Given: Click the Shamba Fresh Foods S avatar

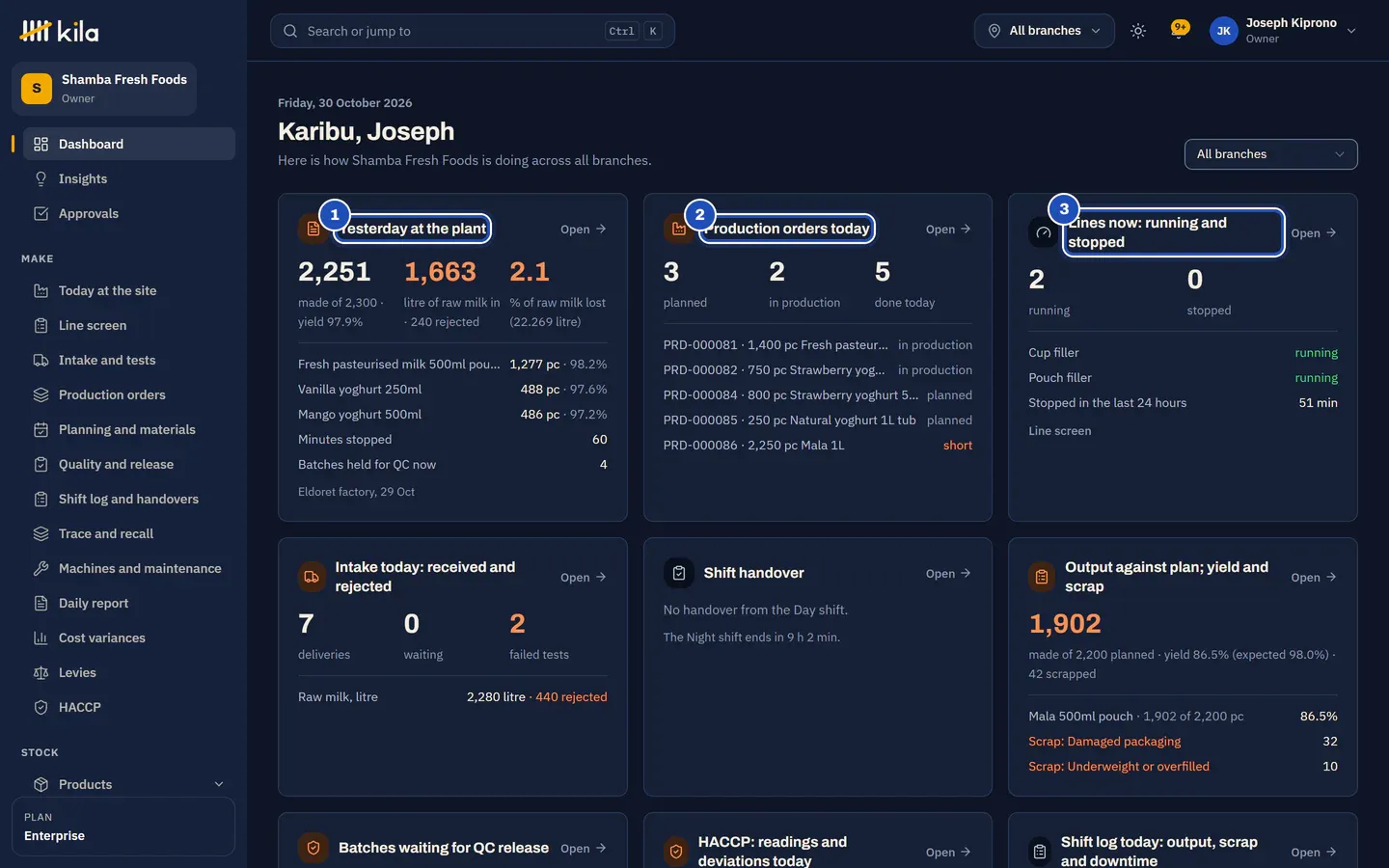Looking at the screenshot, I should pos(37,89).
